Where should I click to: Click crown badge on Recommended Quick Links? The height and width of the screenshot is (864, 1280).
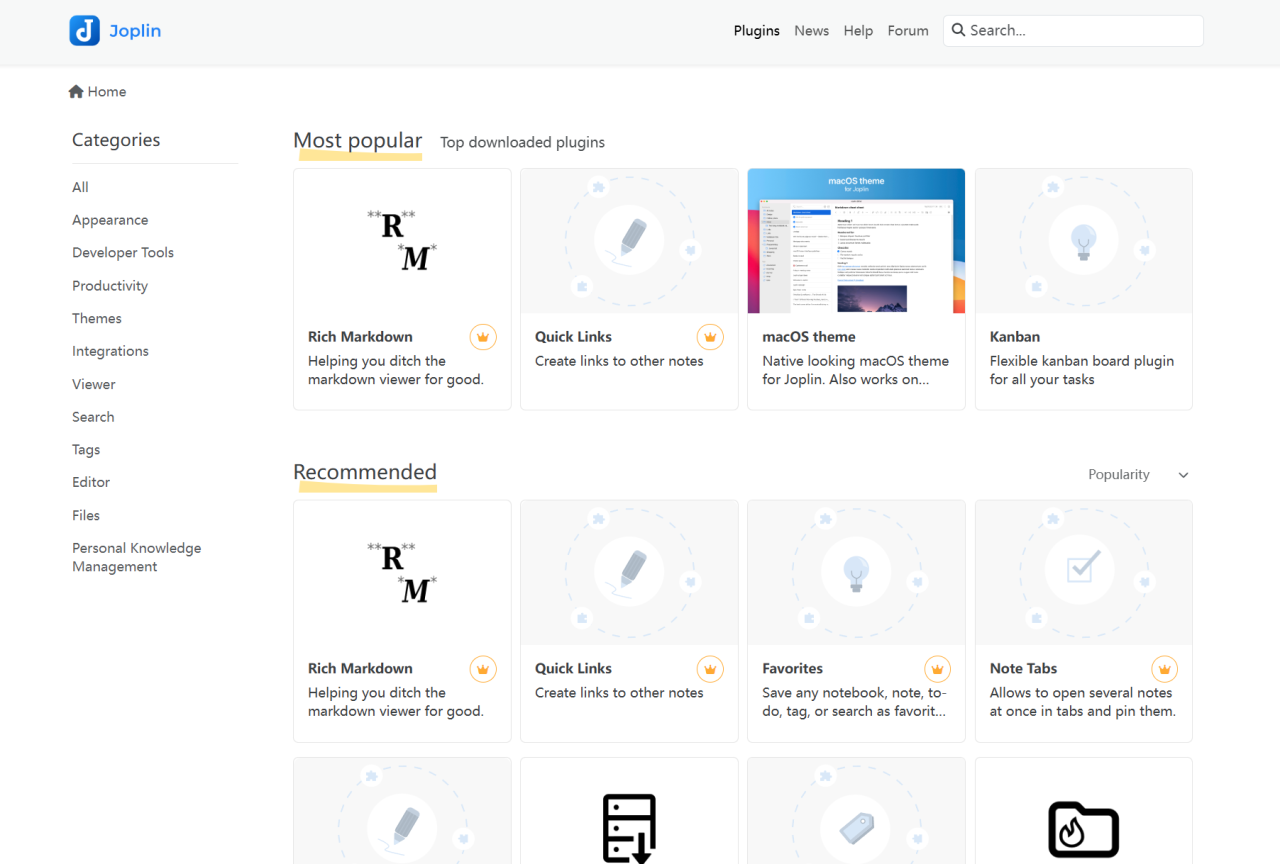710,669
